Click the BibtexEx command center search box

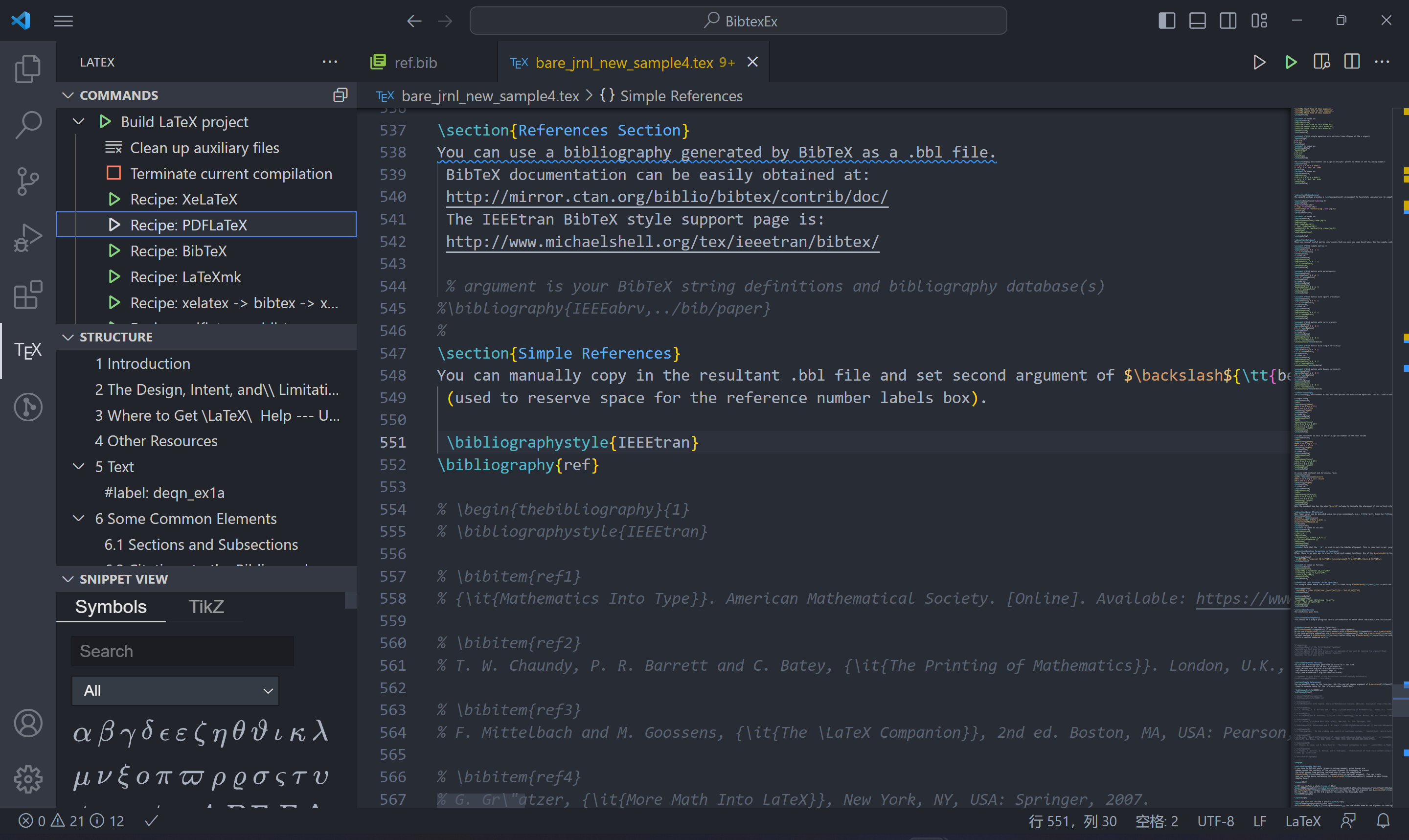[738, 21]
